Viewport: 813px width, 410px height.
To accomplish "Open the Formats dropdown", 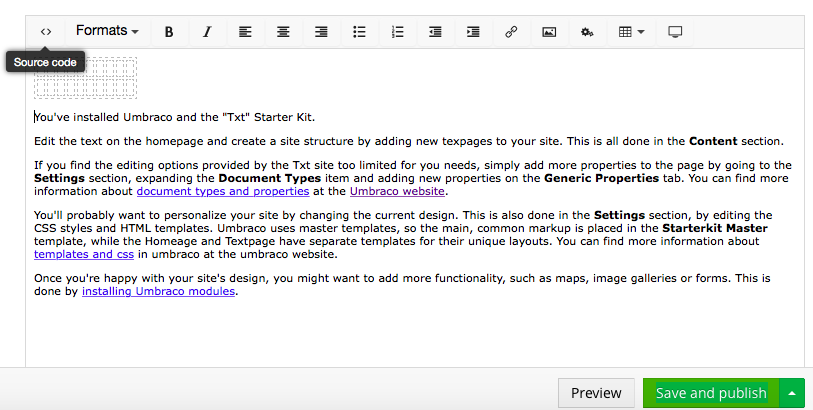I will click(x=107, y=31).
